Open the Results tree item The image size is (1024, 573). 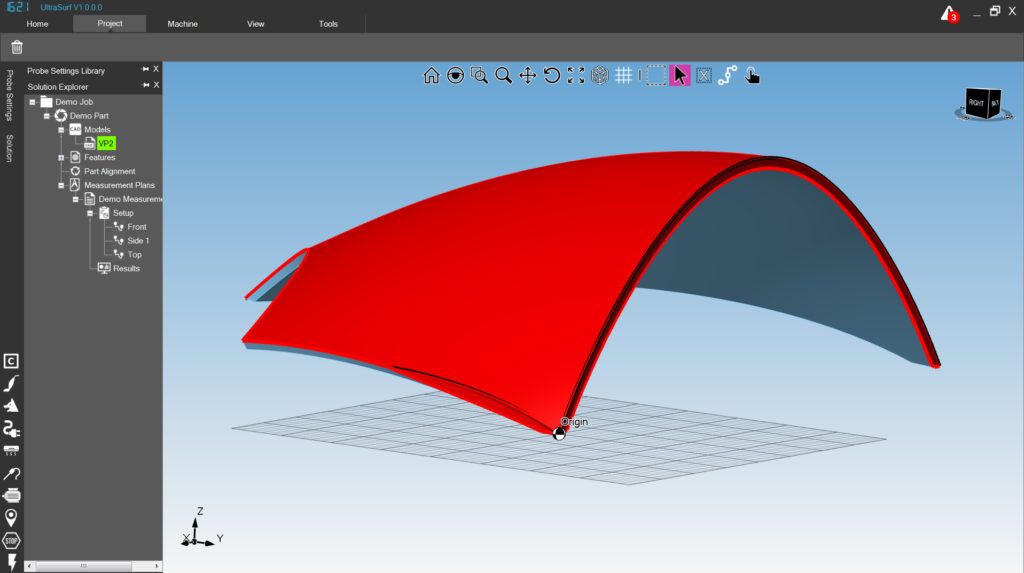(x=126, y=269)
